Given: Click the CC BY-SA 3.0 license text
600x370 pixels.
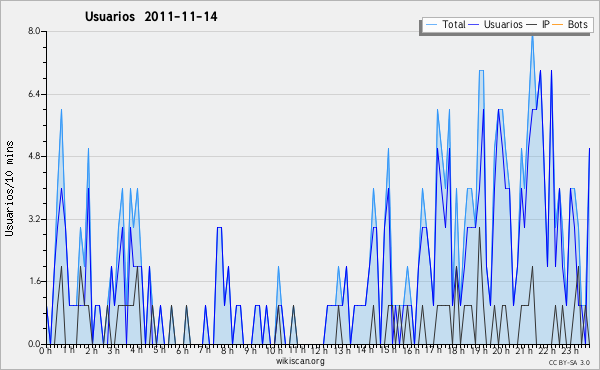Looking at the screenshot, I should (x=569, y=363).
